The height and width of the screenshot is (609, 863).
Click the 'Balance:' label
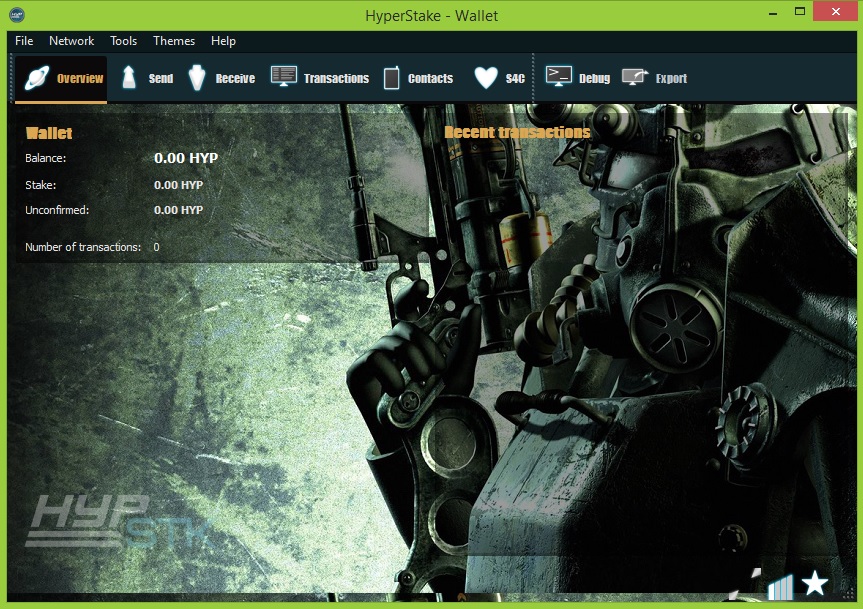(46, 158)
